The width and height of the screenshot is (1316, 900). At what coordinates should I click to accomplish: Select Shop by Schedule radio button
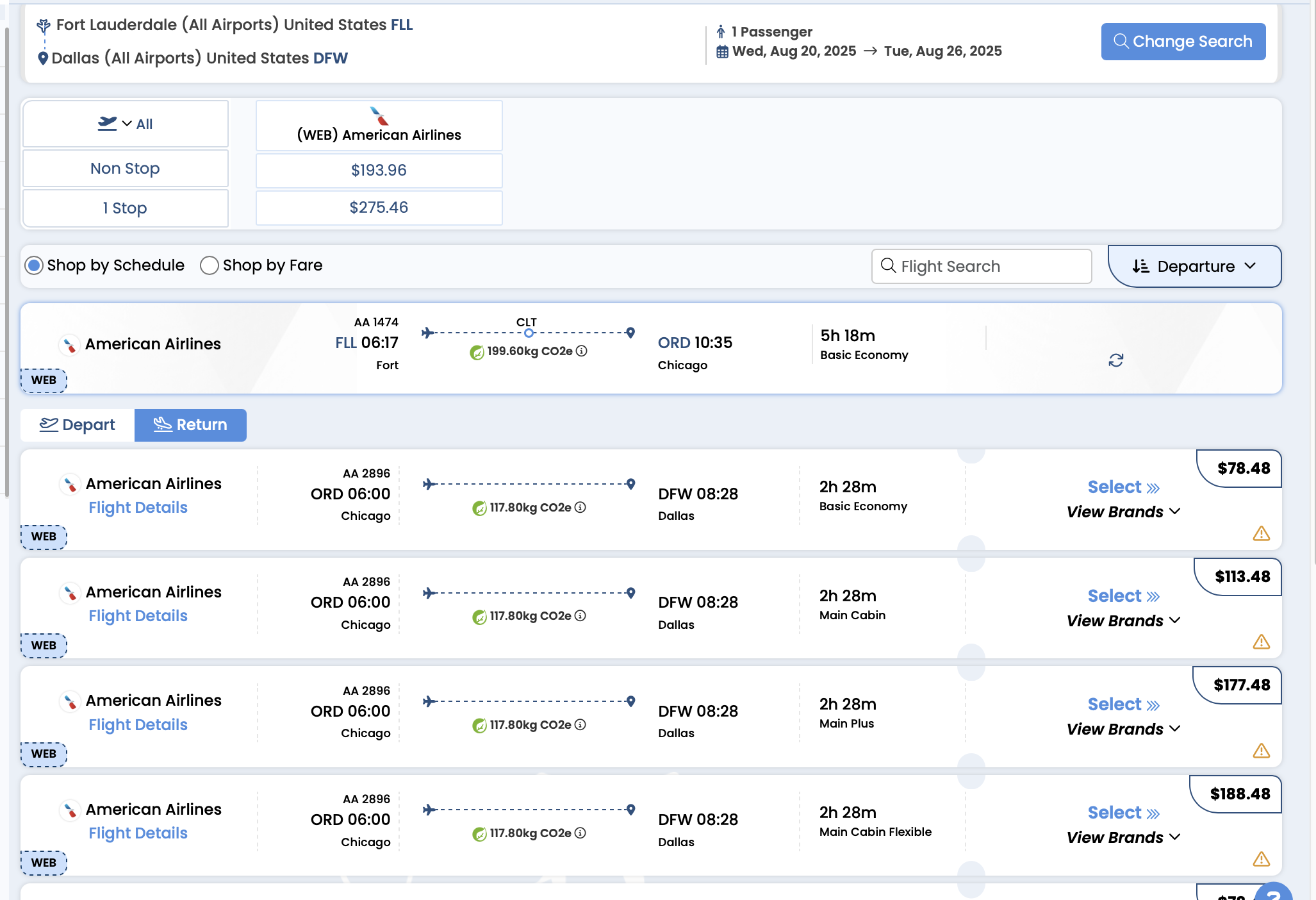(x=34, y=265)
